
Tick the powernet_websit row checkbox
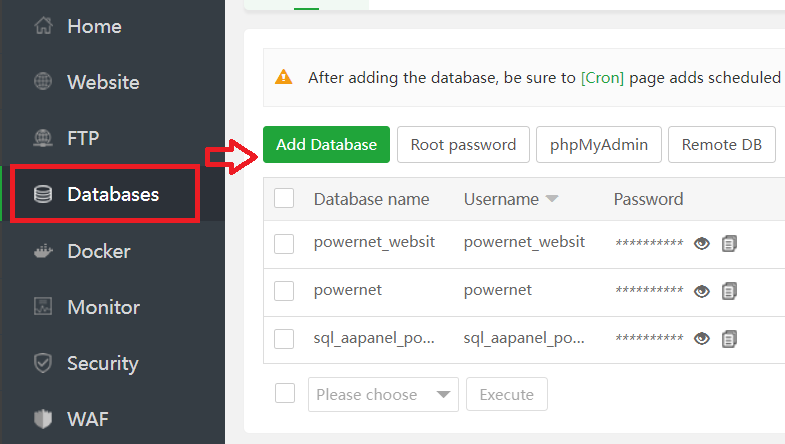[284, 243]
